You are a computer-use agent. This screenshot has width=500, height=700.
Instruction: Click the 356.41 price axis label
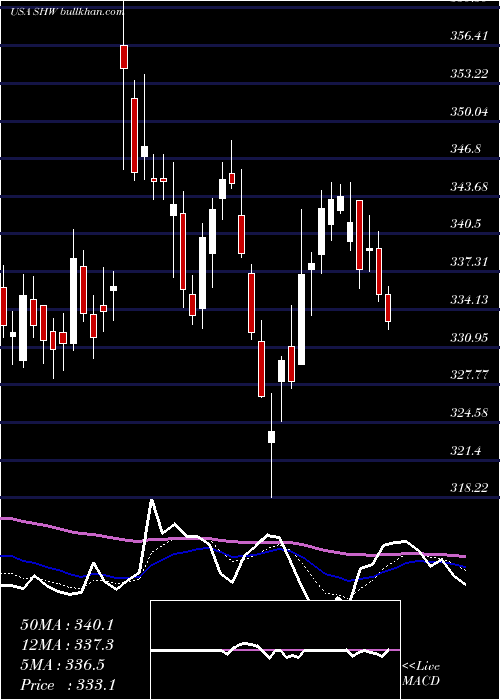(x=468, y=36)
